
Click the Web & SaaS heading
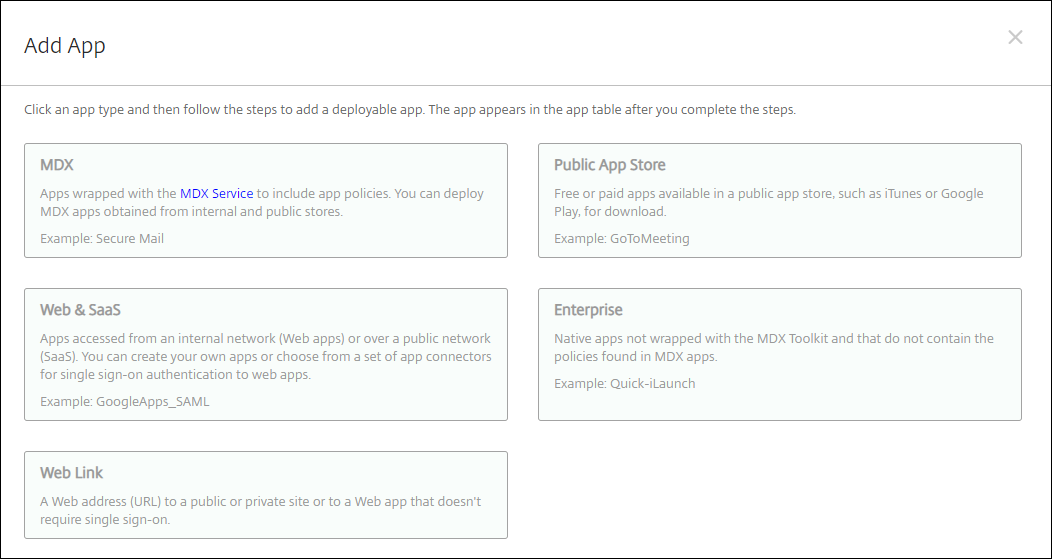[80, 310]
